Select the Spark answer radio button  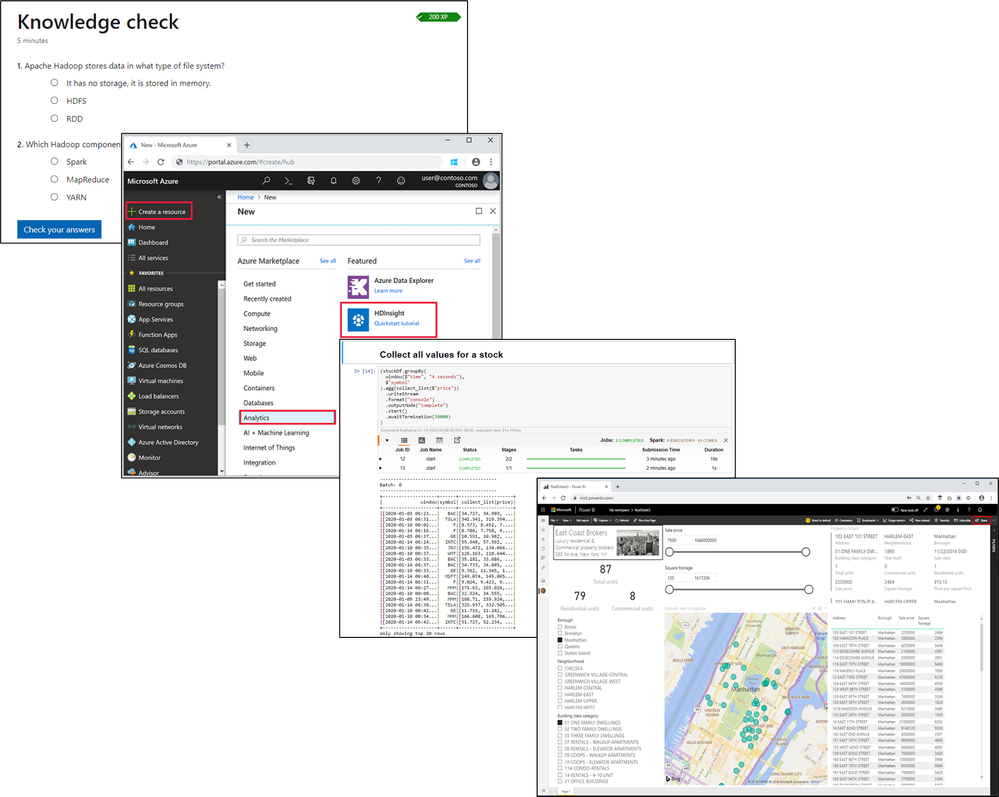(x=54, y=161)
